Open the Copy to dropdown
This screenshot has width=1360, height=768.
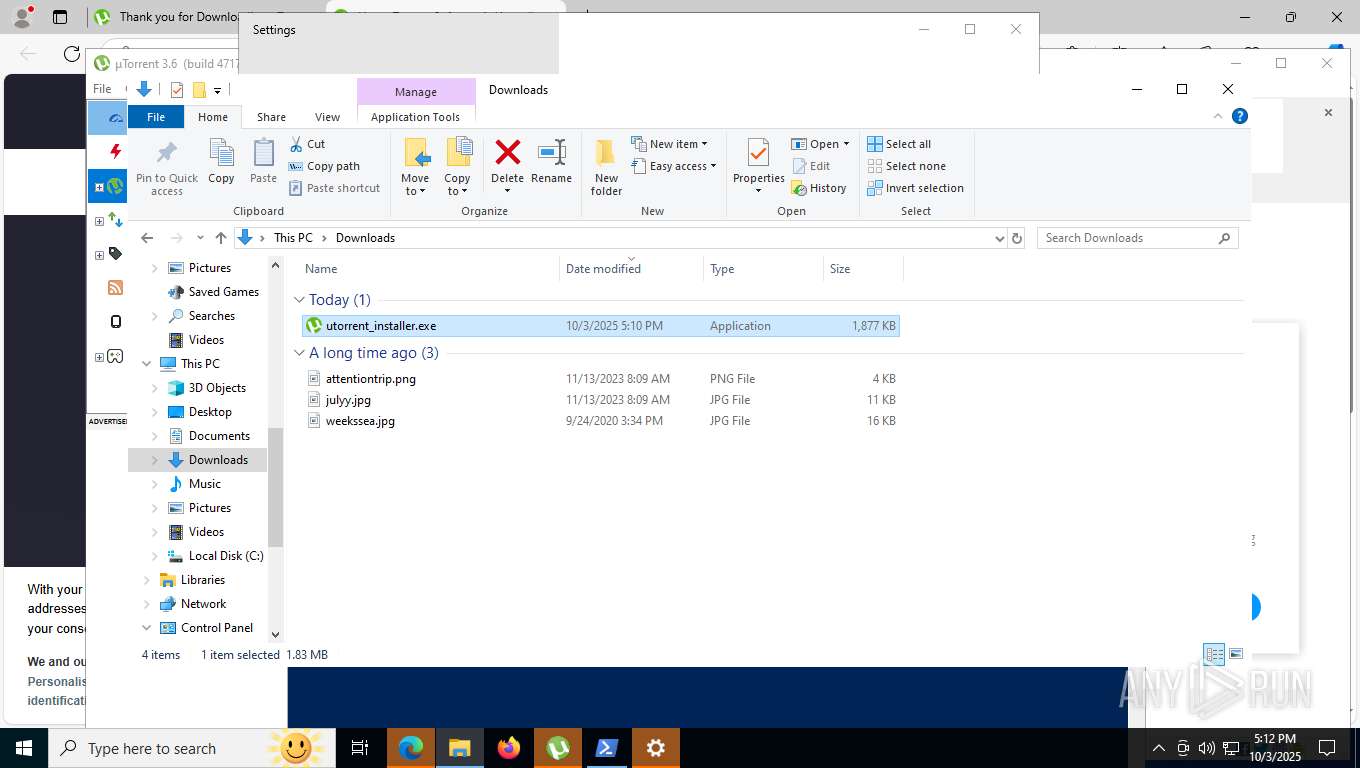coord(457,167)
